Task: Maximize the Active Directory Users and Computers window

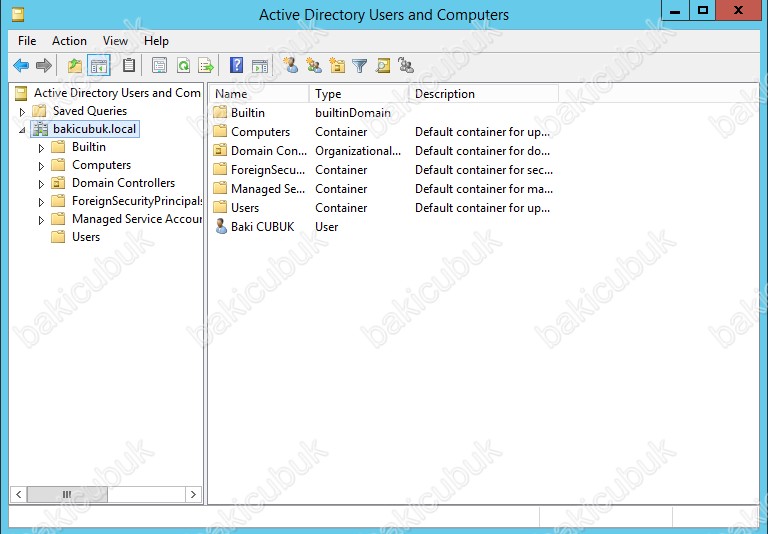Action: [x=702, y=10]
